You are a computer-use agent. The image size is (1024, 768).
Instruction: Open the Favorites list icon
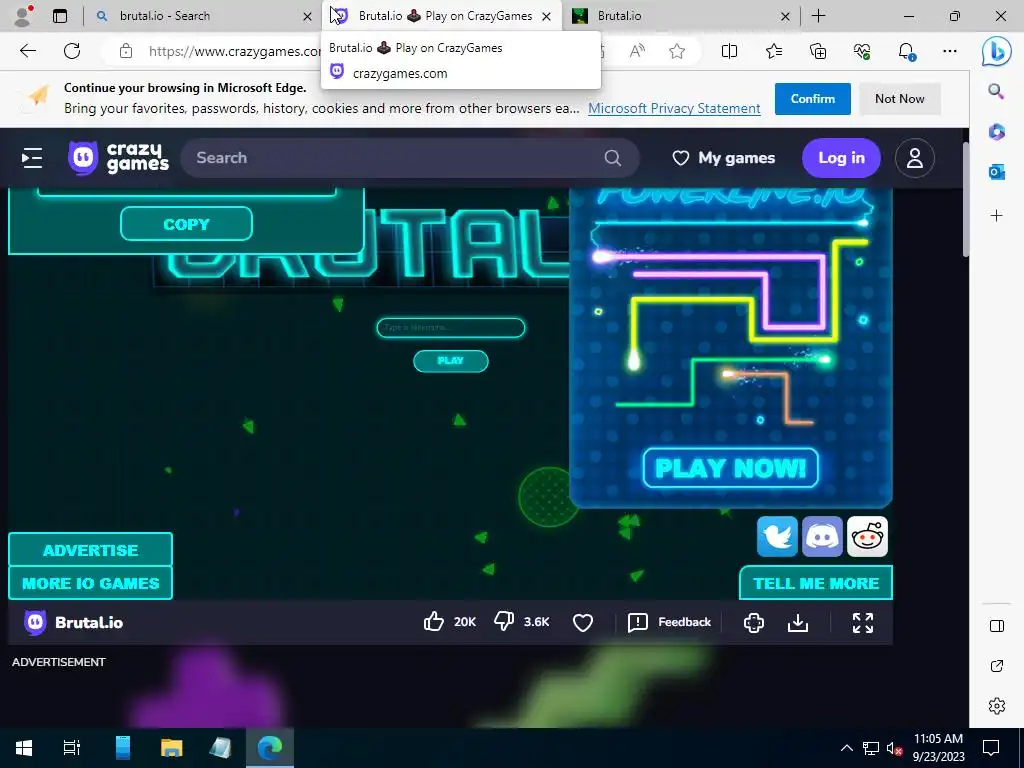(x=774, y=51)
